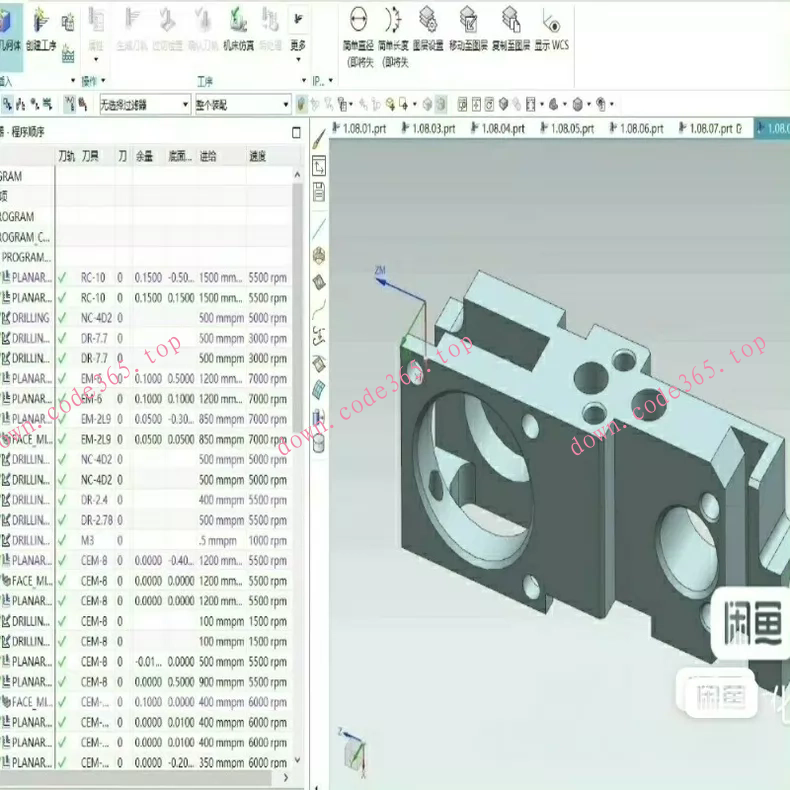Sort by the 刀轨 column header
790x790 pixels.
pos(67,156)
